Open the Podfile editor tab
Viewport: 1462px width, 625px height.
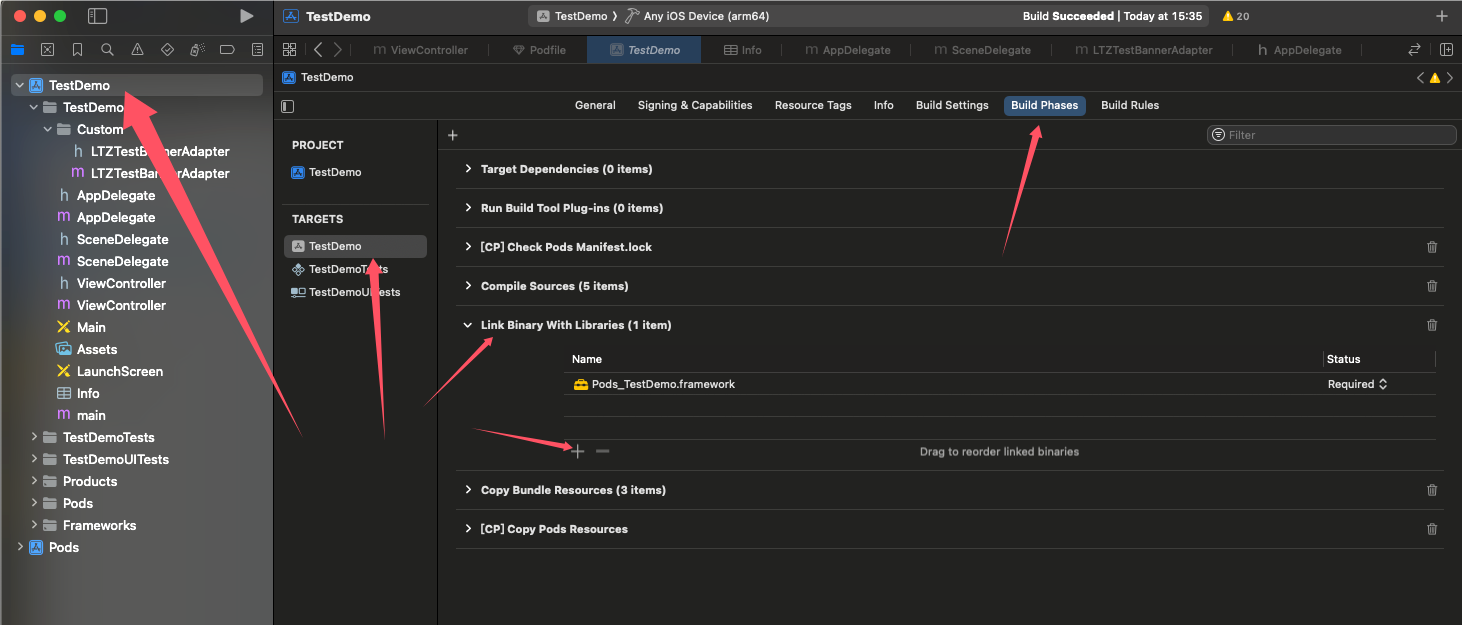tap(539, 50)
